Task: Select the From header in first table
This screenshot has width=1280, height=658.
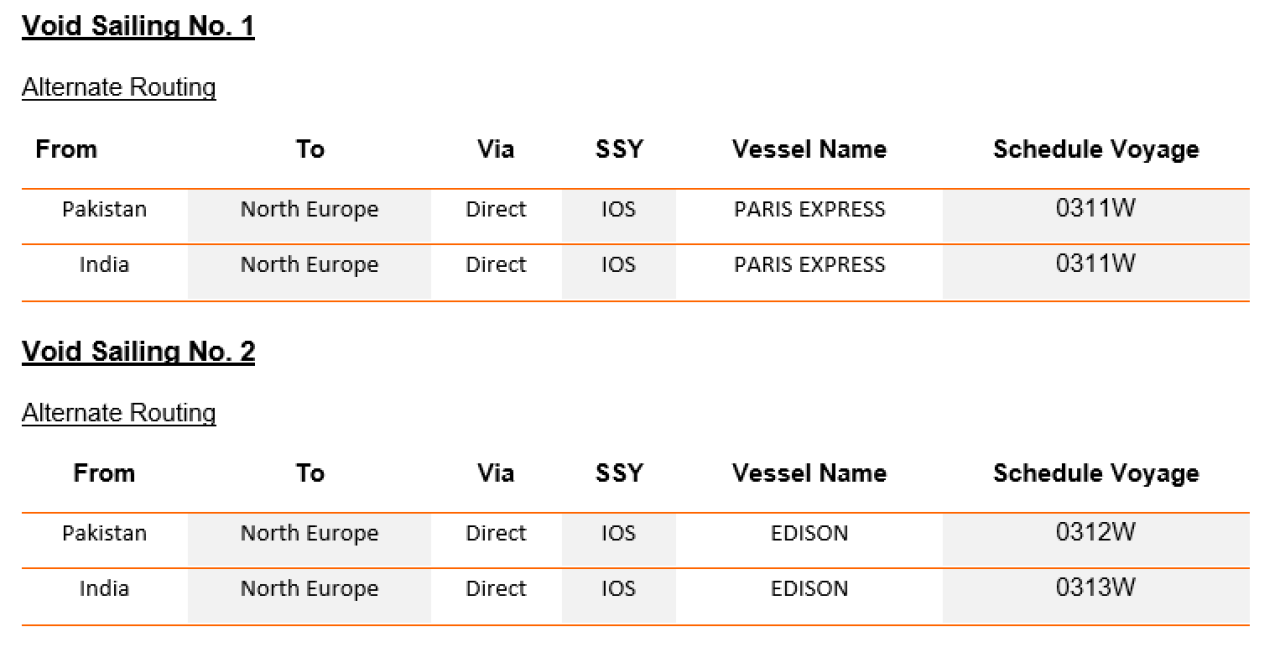Action: point(67,149)
